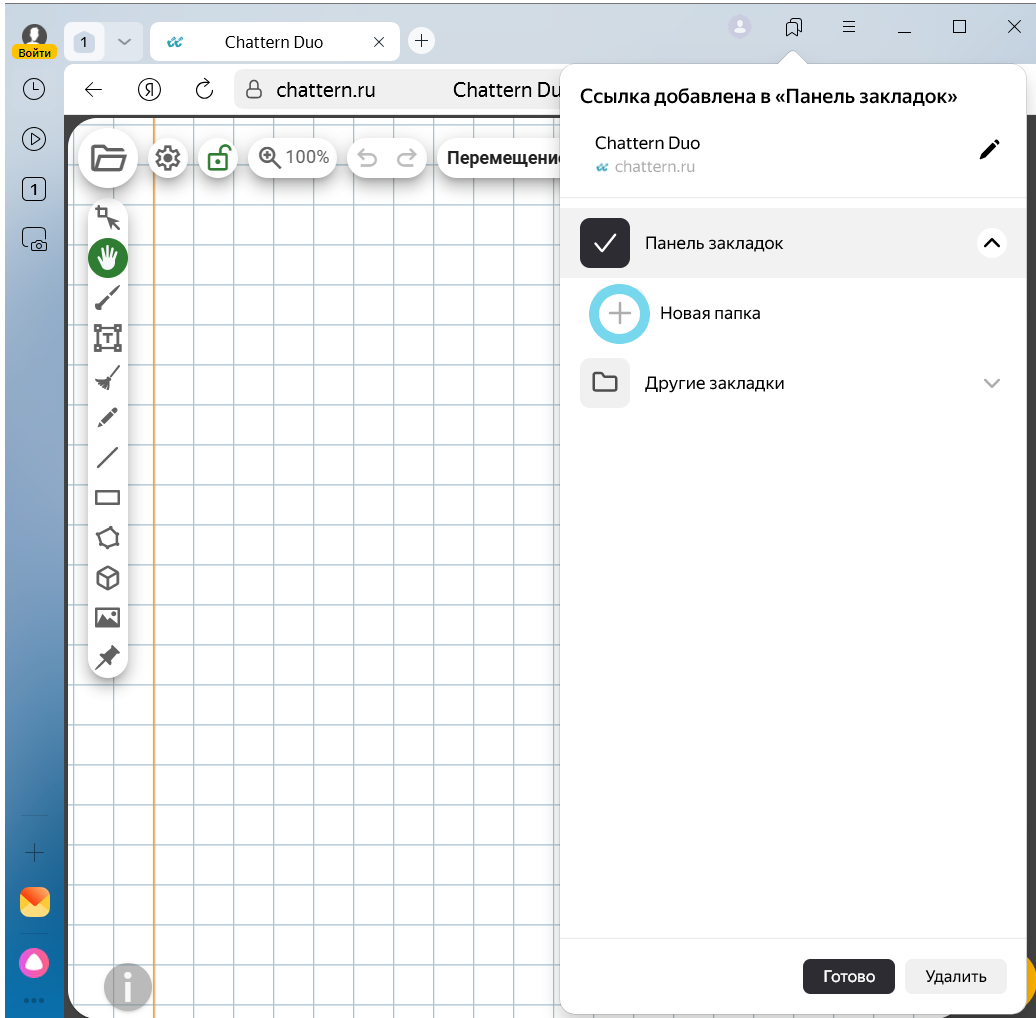Select the pushpin tool
The height and width of the screenshot is (1018, 1036).
coord(108,657)
